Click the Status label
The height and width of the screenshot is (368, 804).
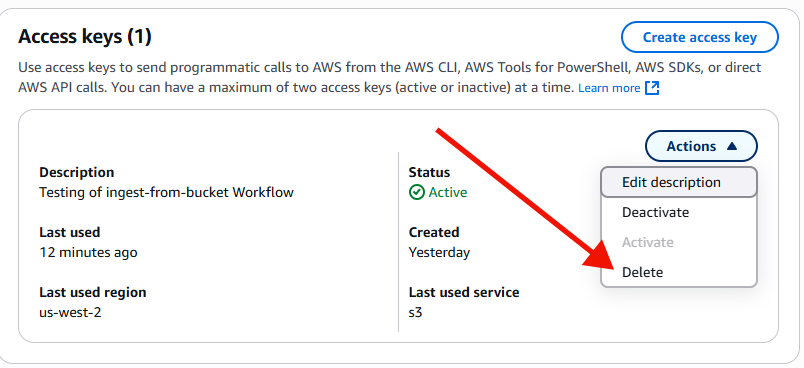pyautogui.click(x=429, y=172)
